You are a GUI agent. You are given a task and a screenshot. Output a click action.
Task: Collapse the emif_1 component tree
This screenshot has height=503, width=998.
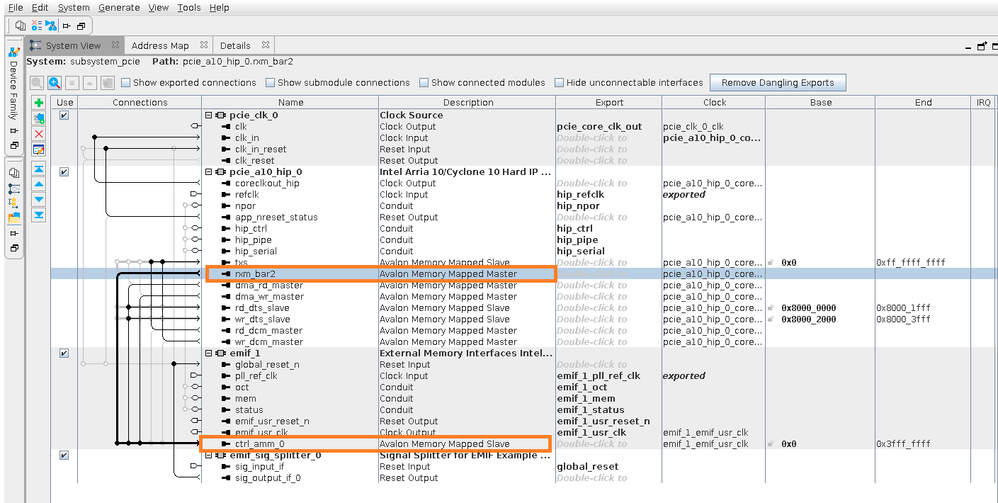coord(209,353)
